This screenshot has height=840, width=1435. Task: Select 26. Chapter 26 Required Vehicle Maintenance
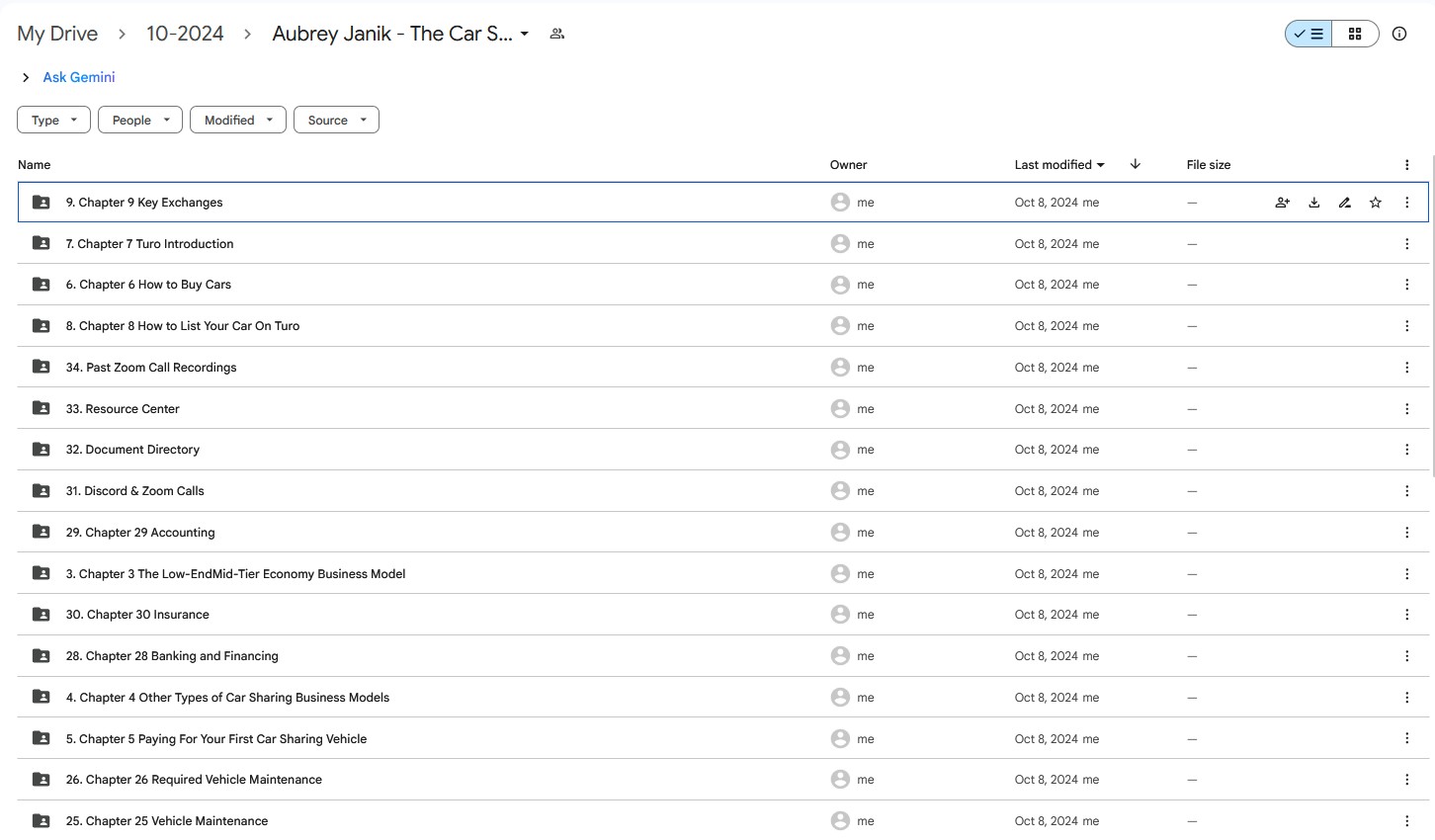point(722,780)
